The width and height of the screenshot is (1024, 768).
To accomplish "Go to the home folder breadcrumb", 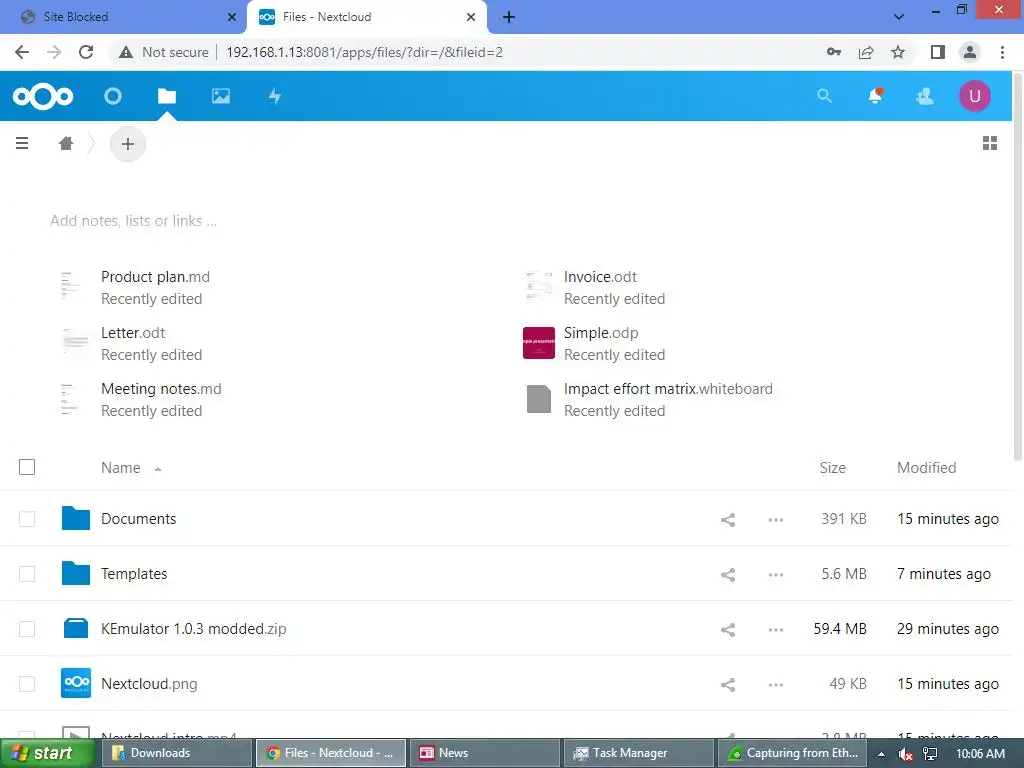I will point(66,143).
